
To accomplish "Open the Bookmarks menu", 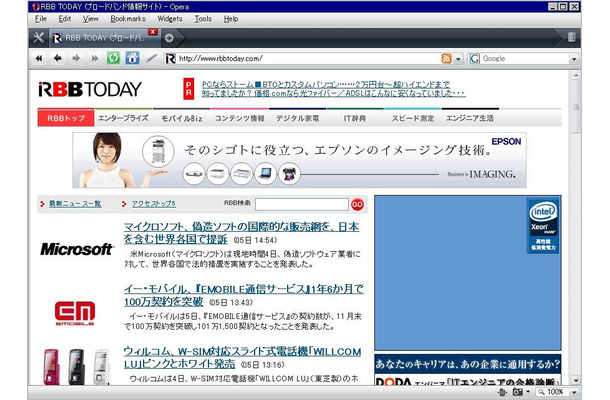I will click(128, 19).
